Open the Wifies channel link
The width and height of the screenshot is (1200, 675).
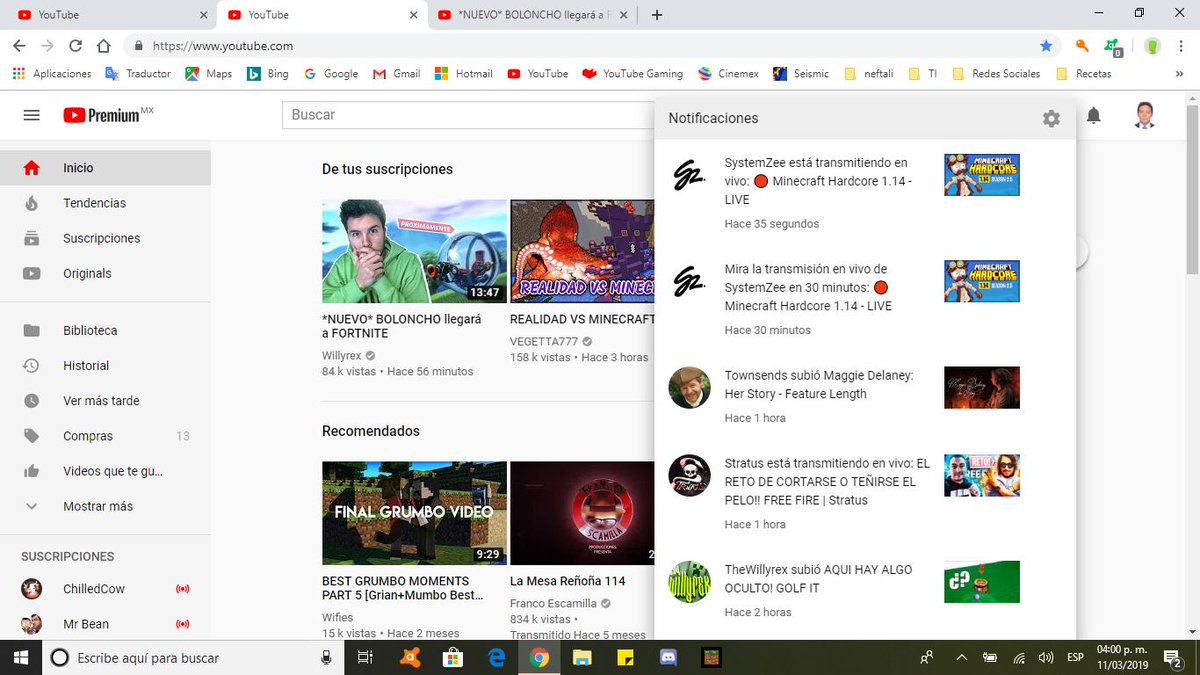337,617
